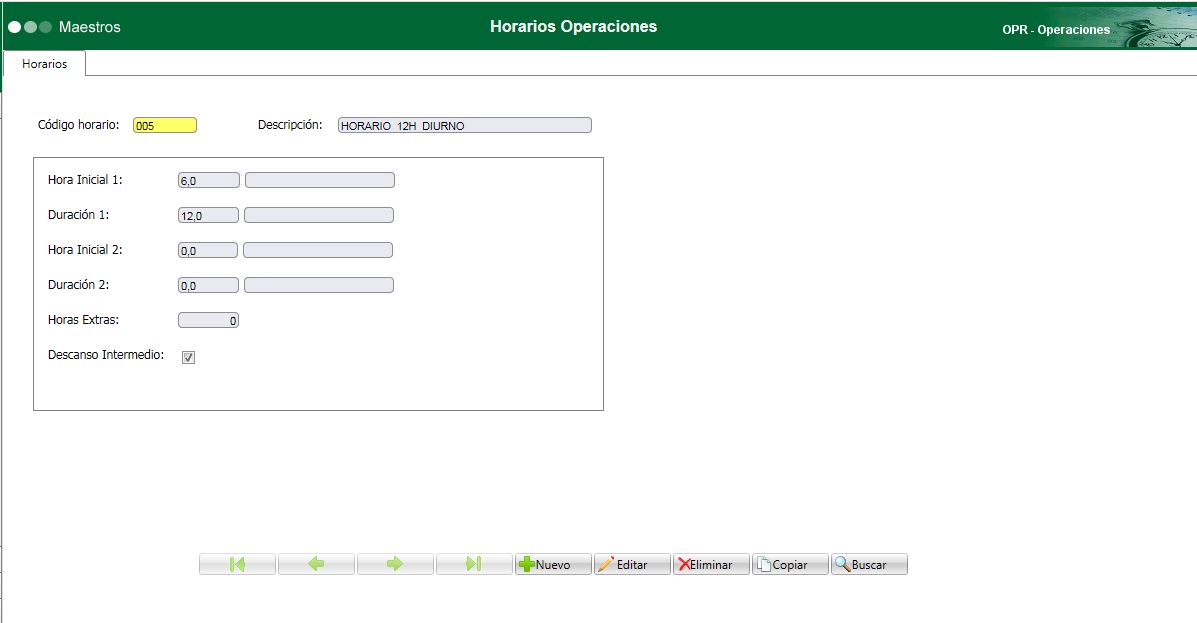This screenshot has width=1197, height=623.
Task: Go to the previous record arrow
Action: pos(316,564)
